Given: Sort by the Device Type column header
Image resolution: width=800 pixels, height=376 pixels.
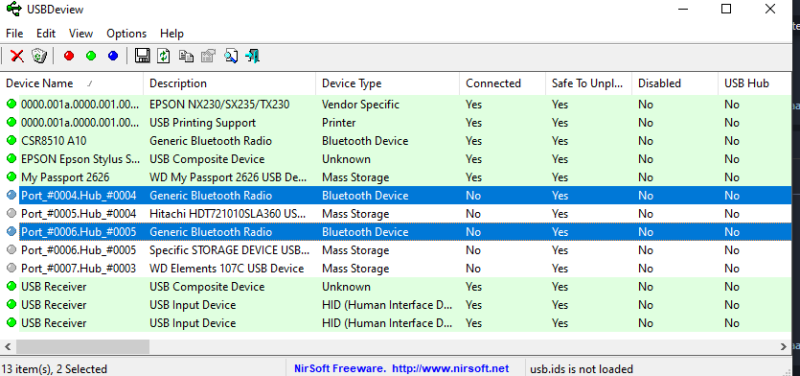Looking at the screenshot, I should pos(388,84).
